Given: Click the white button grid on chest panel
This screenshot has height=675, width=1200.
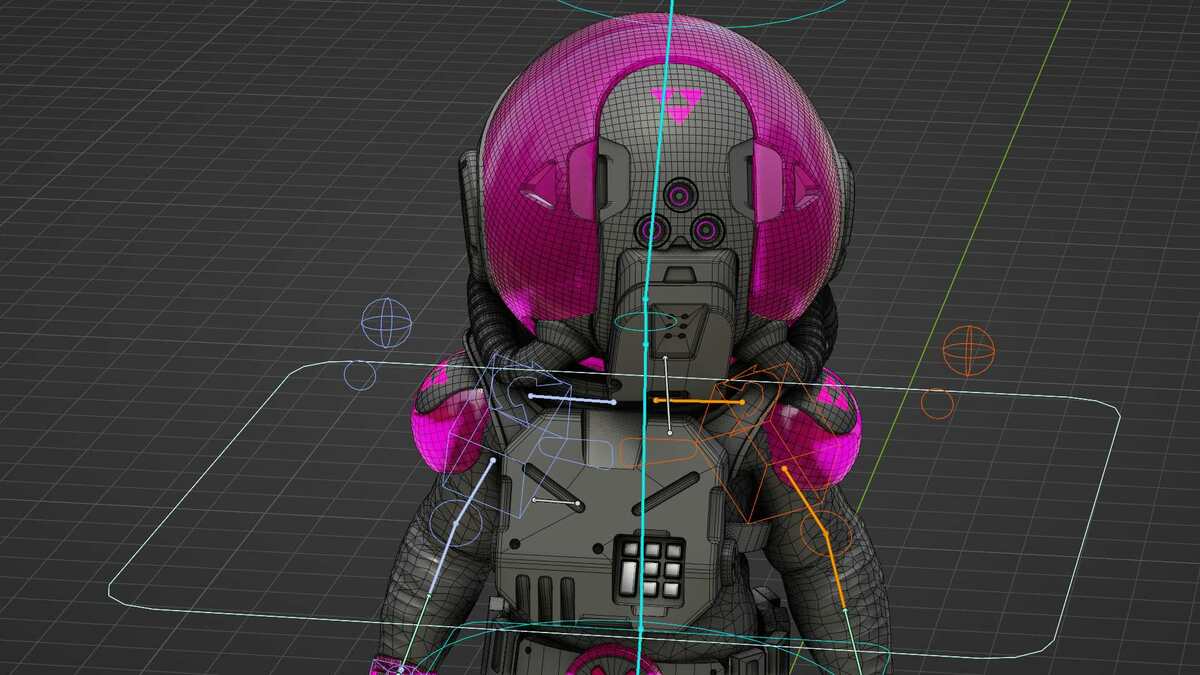Looking at the screenshot, I should coord(649,571).
